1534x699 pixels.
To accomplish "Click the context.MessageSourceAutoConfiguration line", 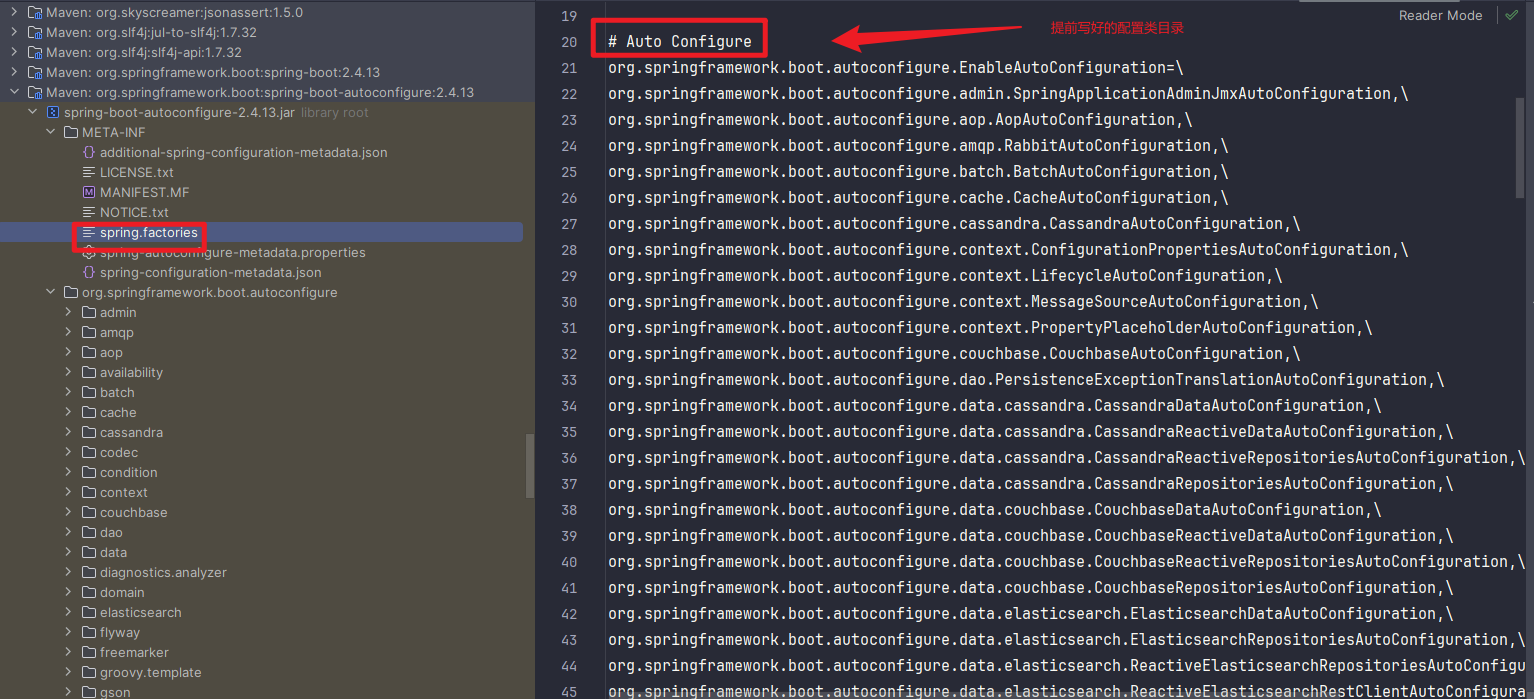I will point(963,302).
